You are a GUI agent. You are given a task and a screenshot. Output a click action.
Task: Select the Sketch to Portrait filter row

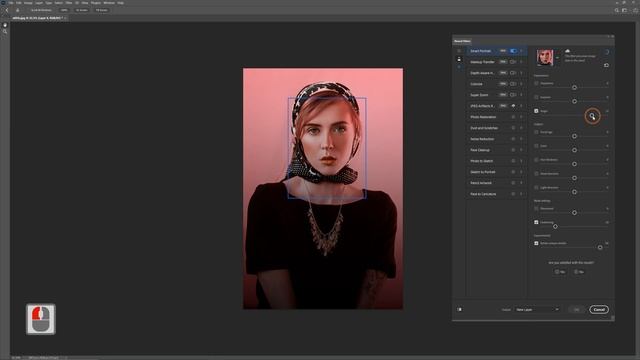(496, 172)
